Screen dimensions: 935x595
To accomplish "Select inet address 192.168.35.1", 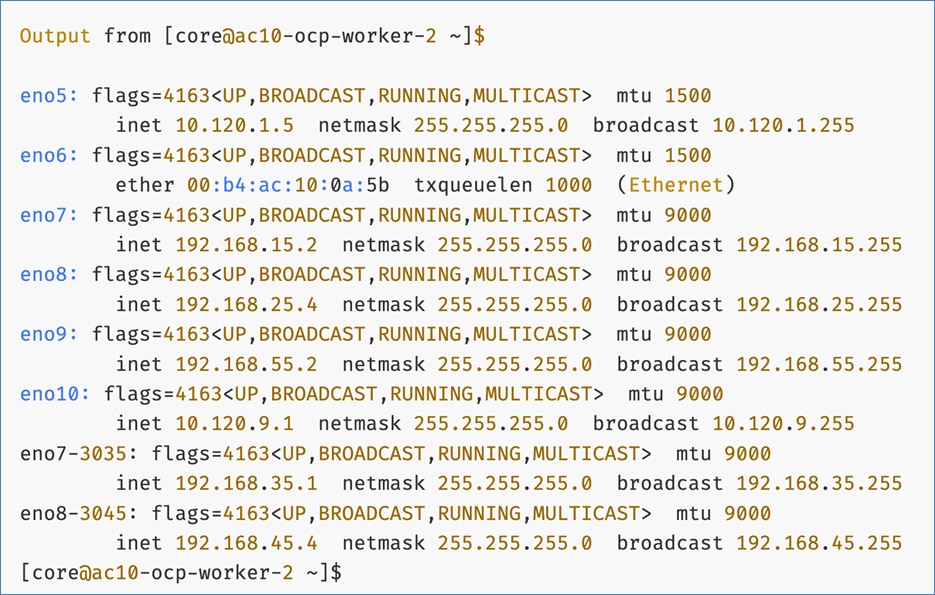I will click(x=246, y=484).
